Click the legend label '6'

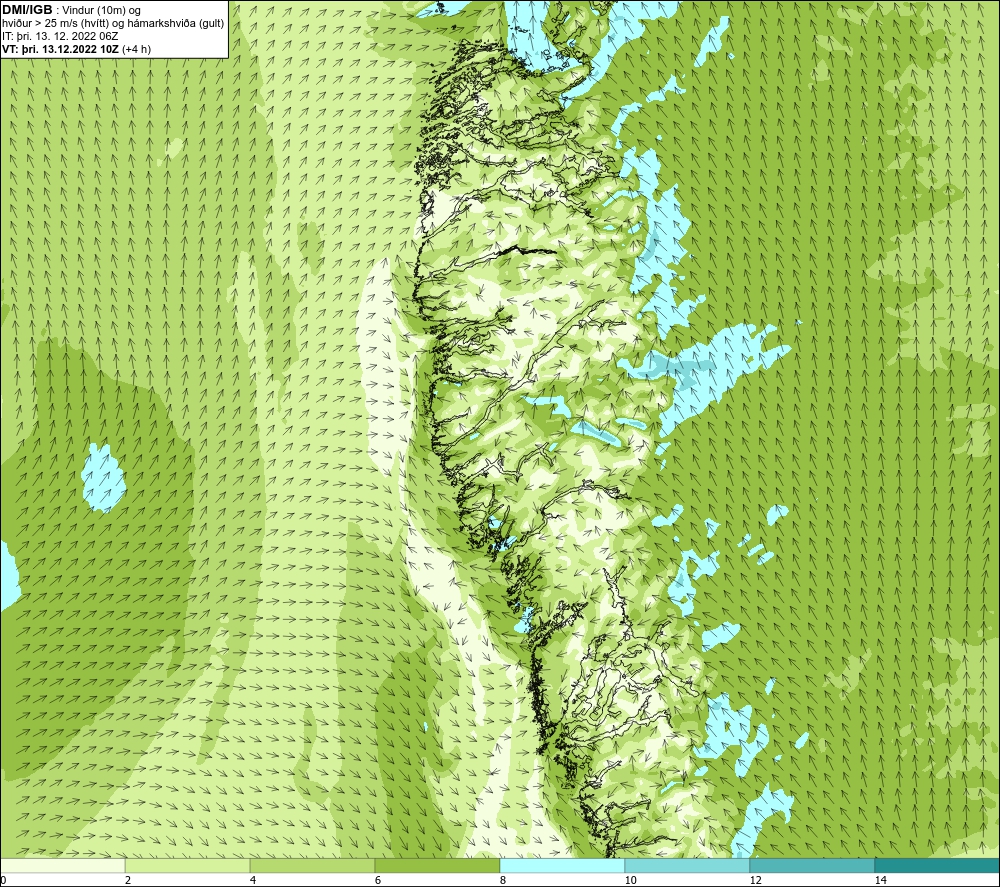[378, 880]
